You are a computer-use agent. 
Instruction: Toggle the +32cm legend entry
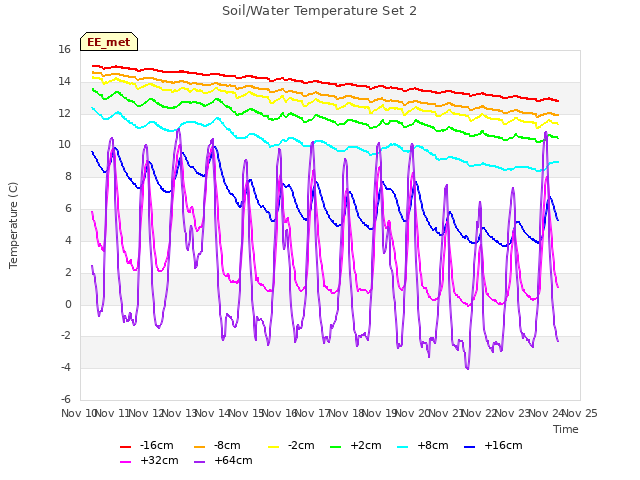[x=149, y=460]
